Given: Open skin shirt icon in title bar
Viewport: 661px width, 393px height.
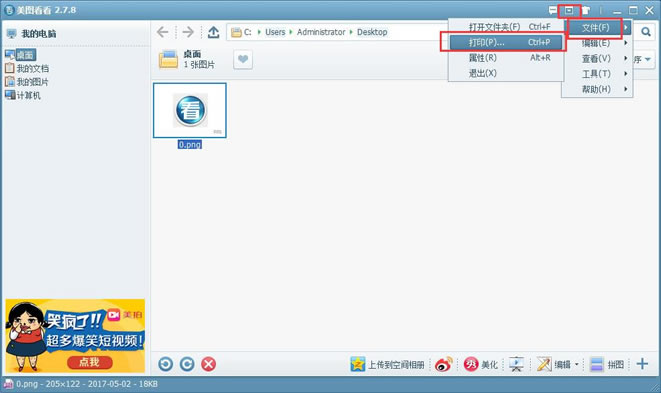Looking at the screenshot, I should 586,11.
